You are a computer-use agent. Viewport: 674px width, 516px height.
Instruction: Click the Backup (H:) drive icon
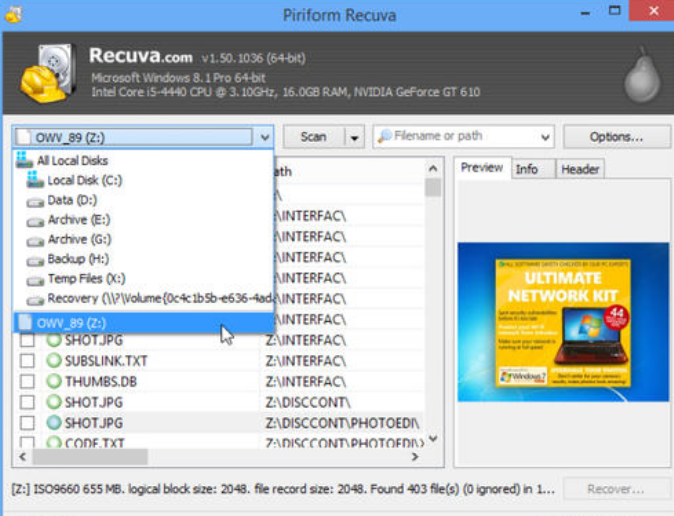[x=35, y=260]
